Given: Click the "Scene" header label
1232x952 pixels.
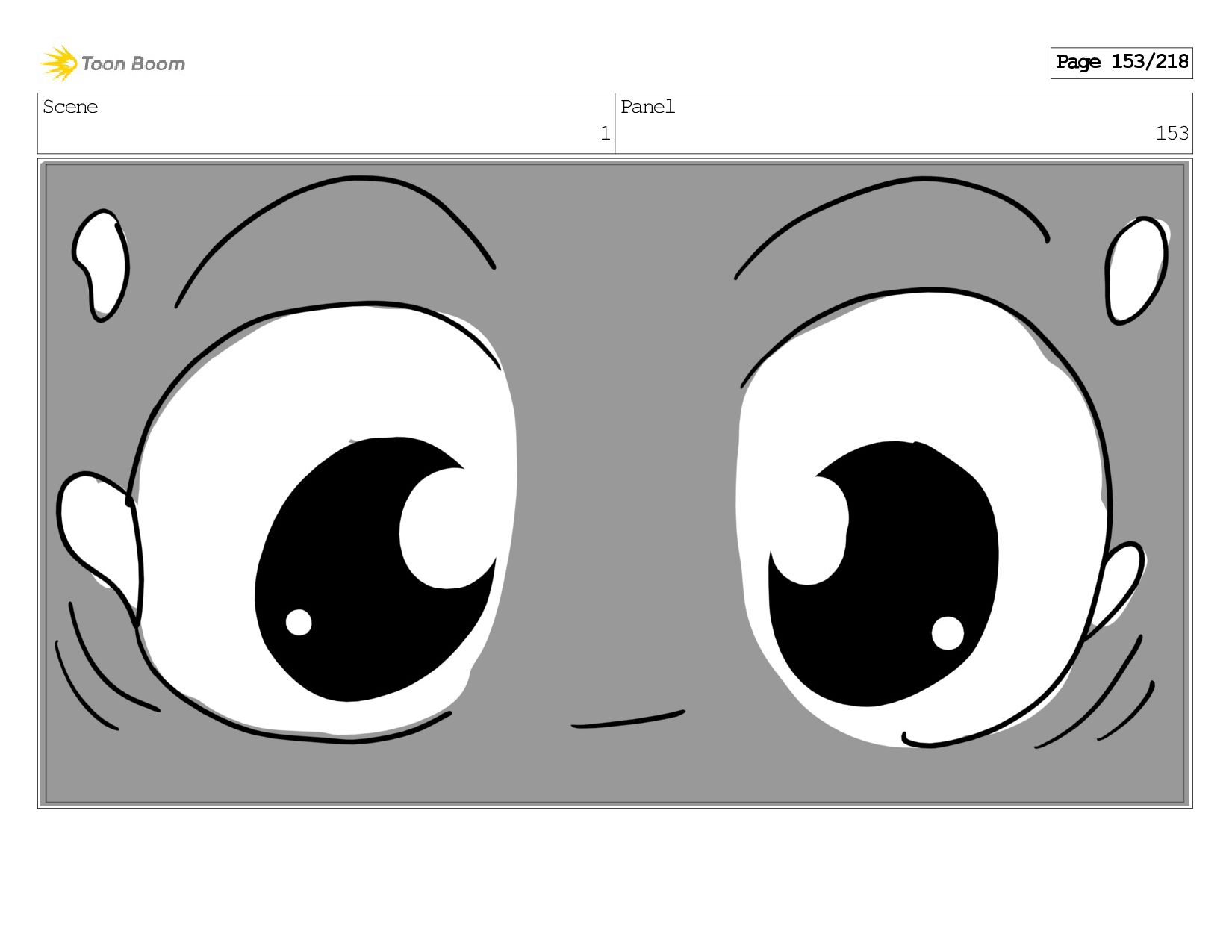Looking at the screenshot, I should point(70,107).
